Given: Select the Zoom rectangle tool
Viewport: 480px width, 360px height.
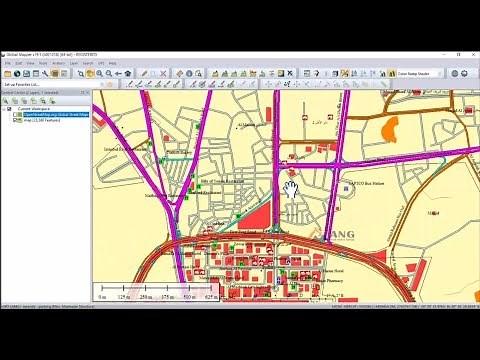Looking at the screenshot, I should pos(80,74).
